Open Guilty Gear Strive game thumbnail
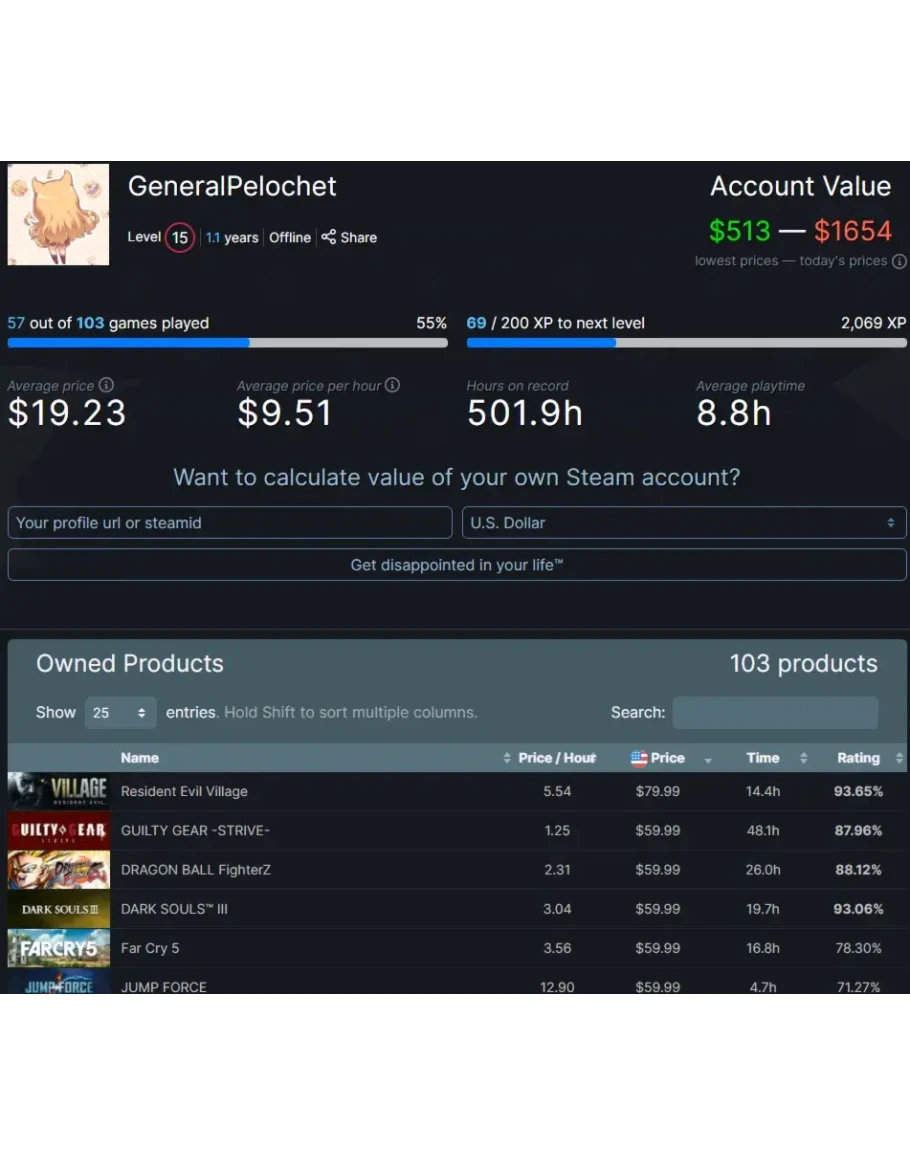This screenshot has height=1155, width=910. (58, 830)
